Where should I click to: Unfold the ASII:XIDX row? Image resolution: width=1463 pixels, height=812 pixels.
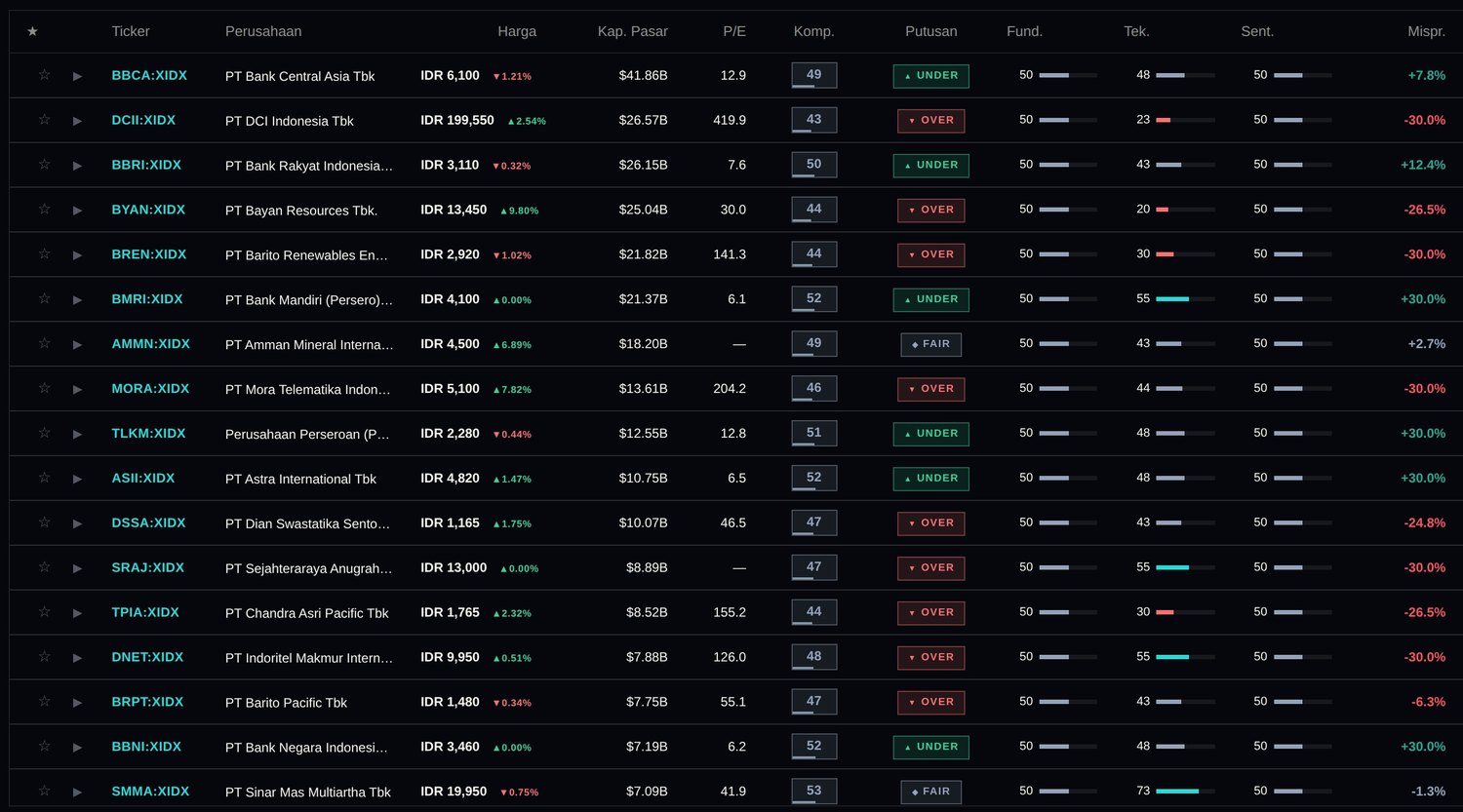coord(77,479)
